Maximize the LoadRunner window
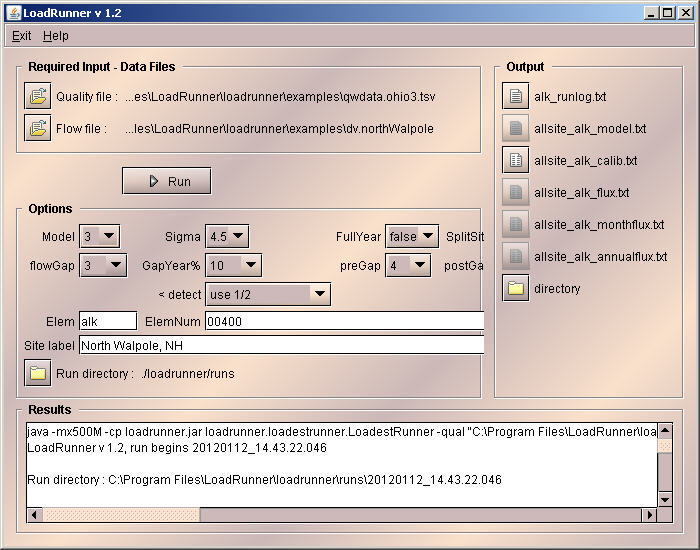700x550 pixels. (668, 12)
